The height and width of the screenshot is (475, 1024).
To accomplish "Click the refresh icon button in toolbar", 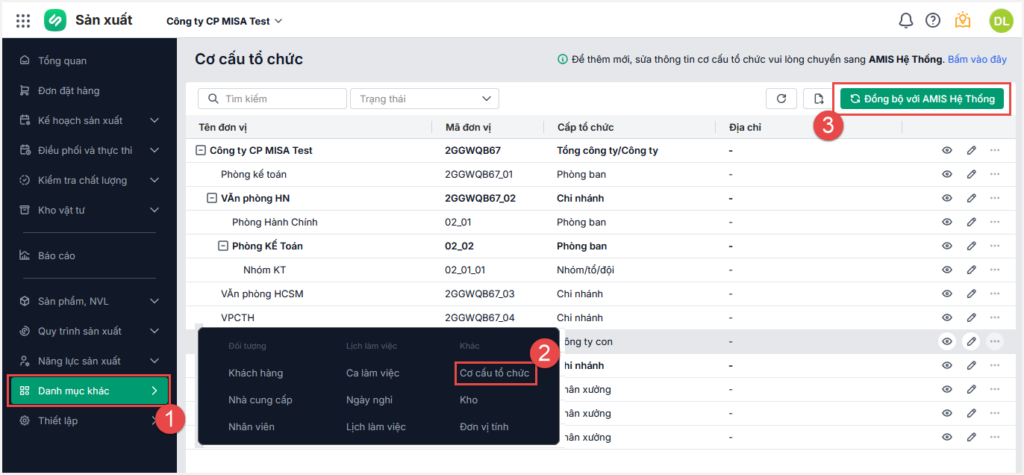I will (x=781, y=99).
